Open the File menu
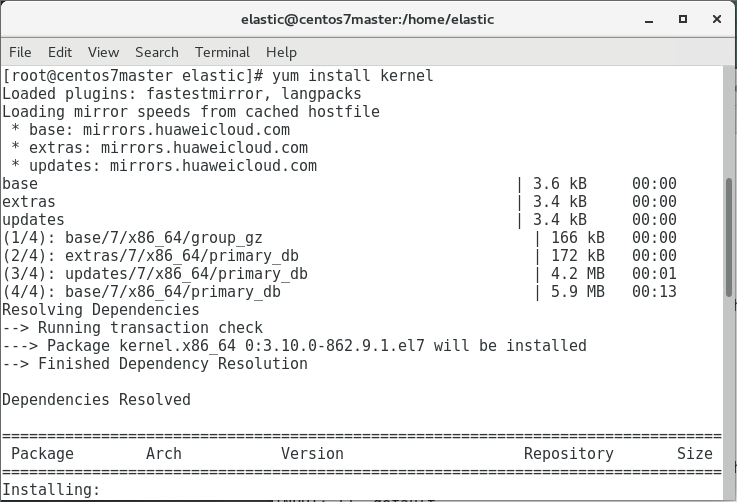This screenshot has width=737, height=502. [x=20, y=52]
